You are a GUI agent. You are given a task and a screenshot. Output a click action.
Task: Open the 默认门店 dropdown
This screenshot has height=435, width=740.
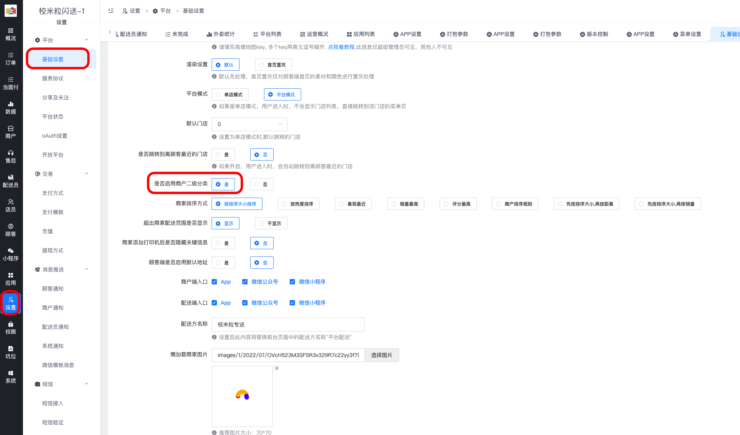[250, 124]
